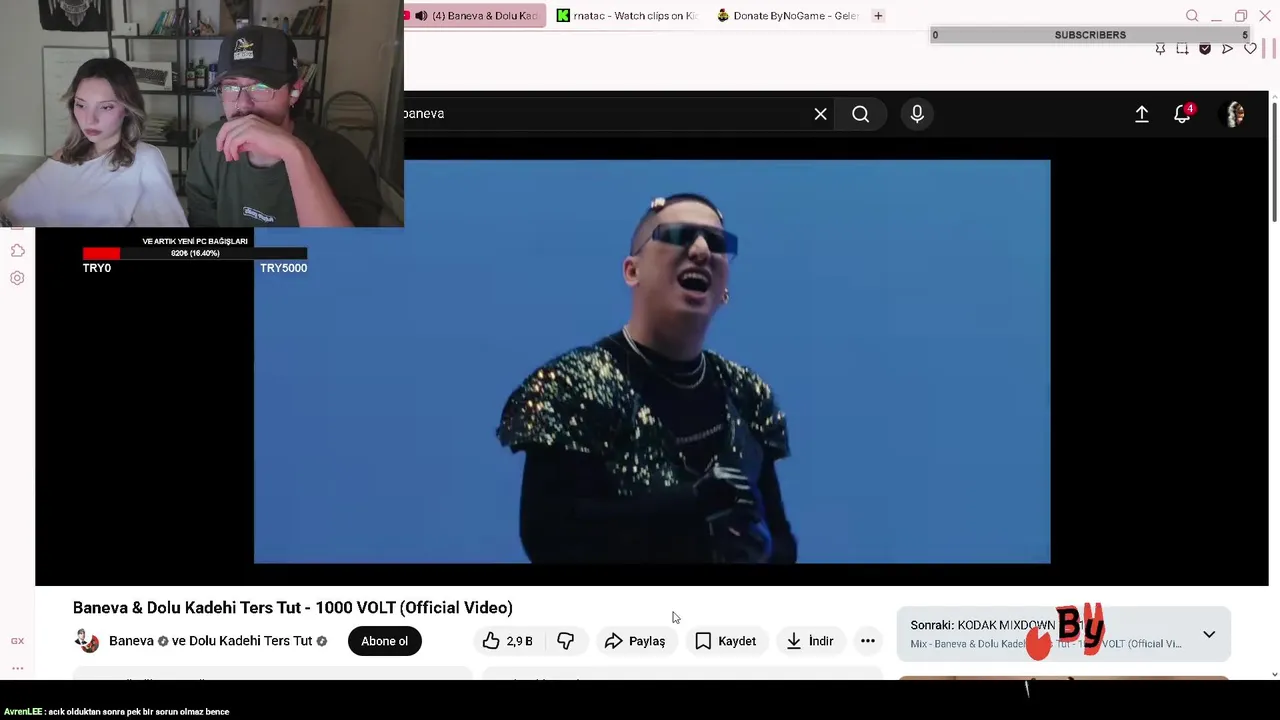Open browser tab search magnifier
1280x720 pixels.
click(x=1192, y=16)
